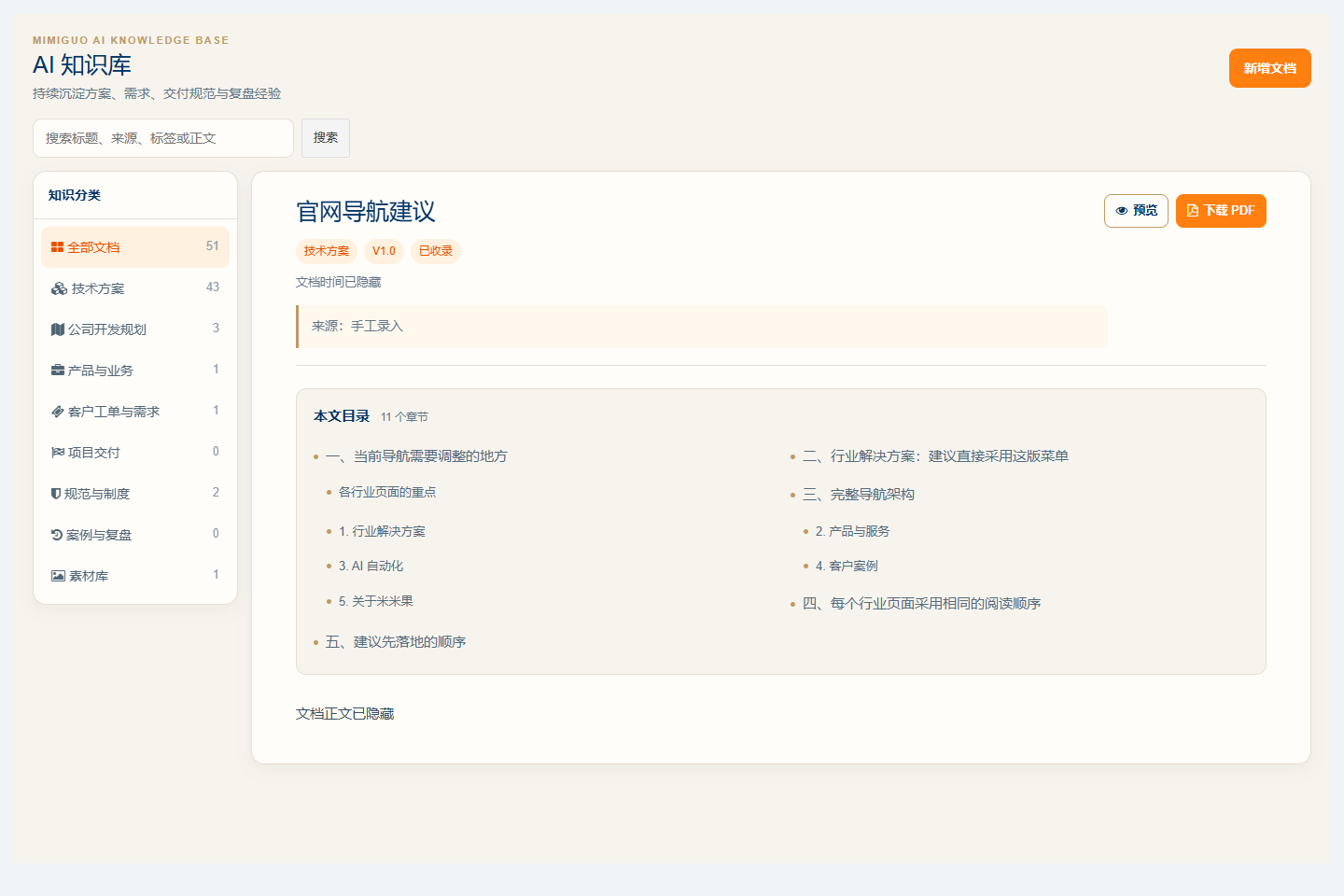The image size is (1344, 896).
Task: Click the image icon beside 素材库
Action: tap(58, 576)
